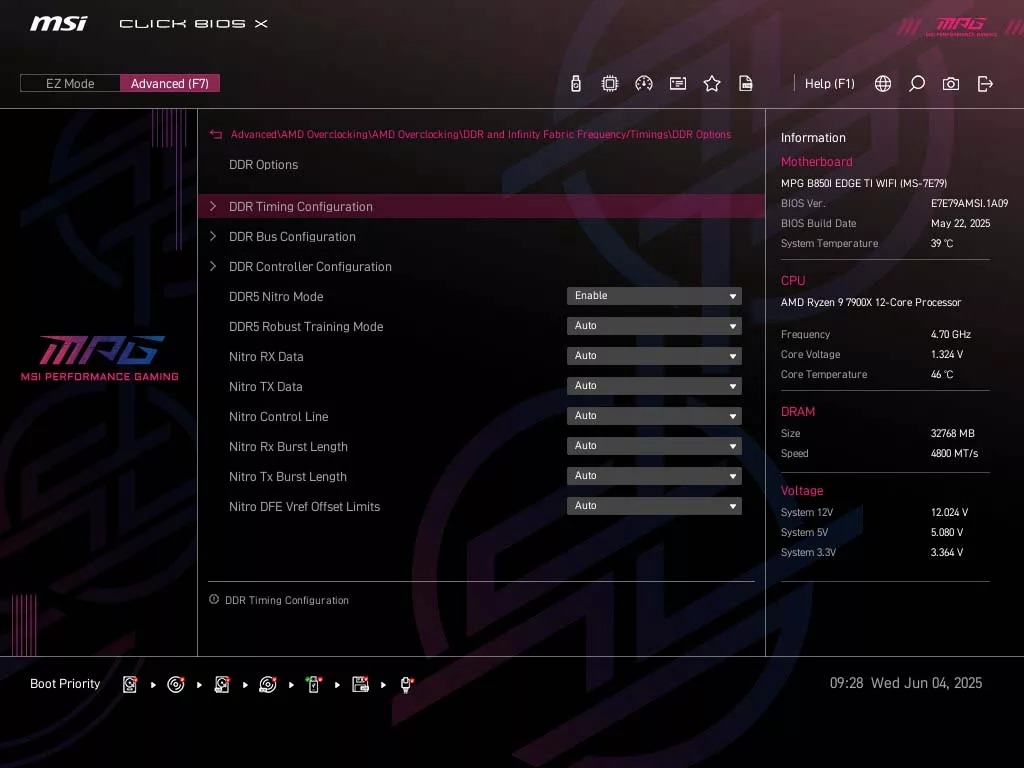Take a screenshot with the camera icon
The height and width of the screenshot is (768, 1024).
[x=951, y=84]
